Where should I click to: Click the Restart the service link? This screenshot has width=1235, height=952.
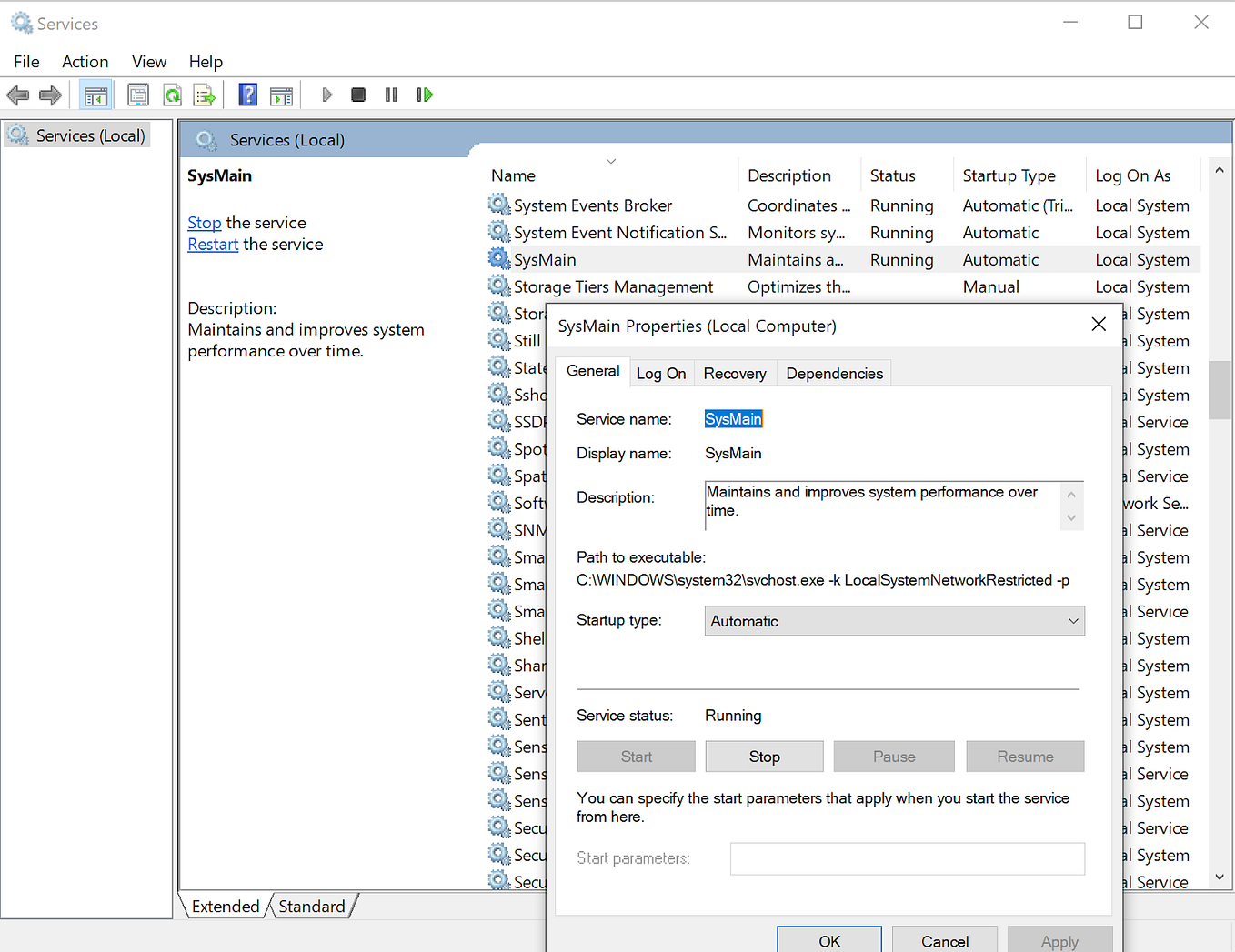point(212,244)
